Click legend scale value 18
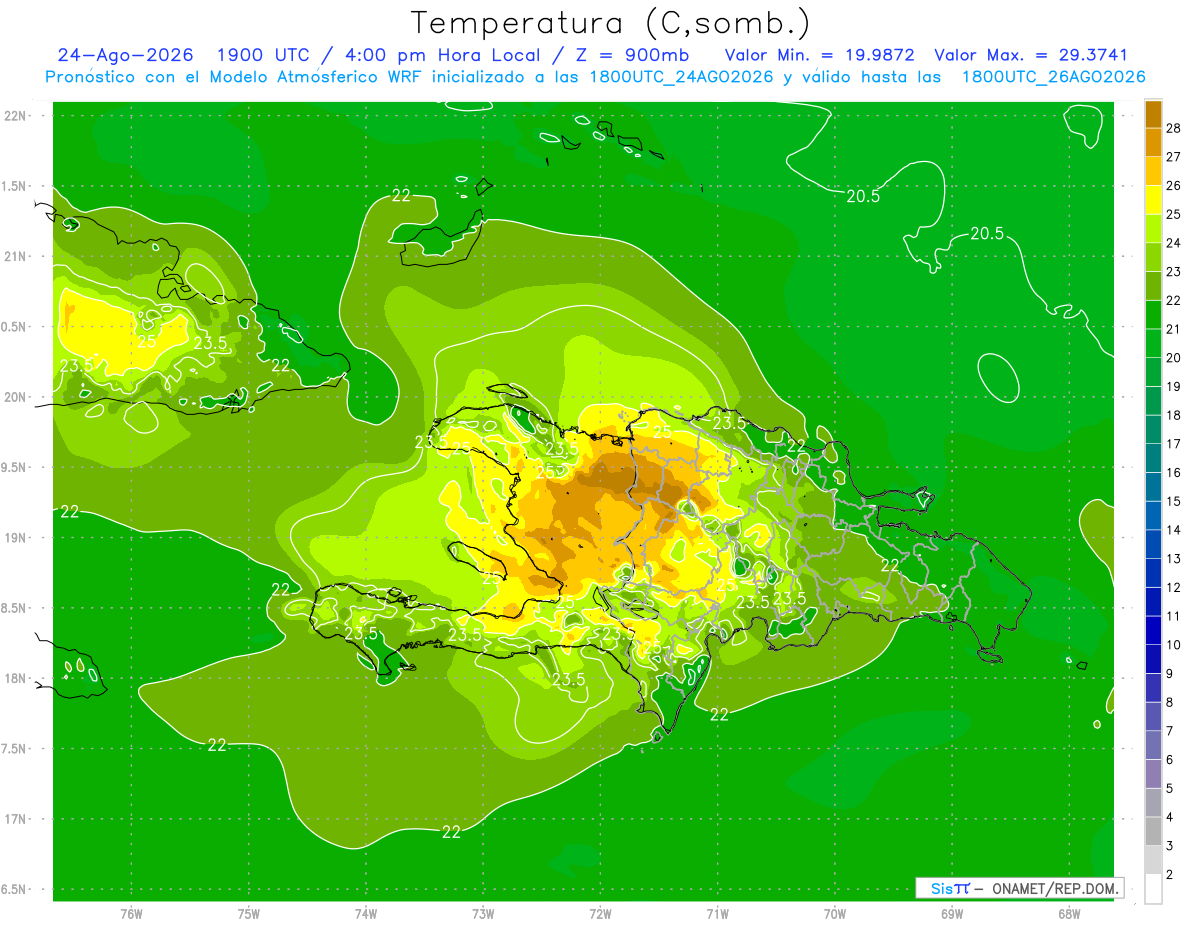The height and width of the screenshot is (927, 1200). (x=1175, y=415)
